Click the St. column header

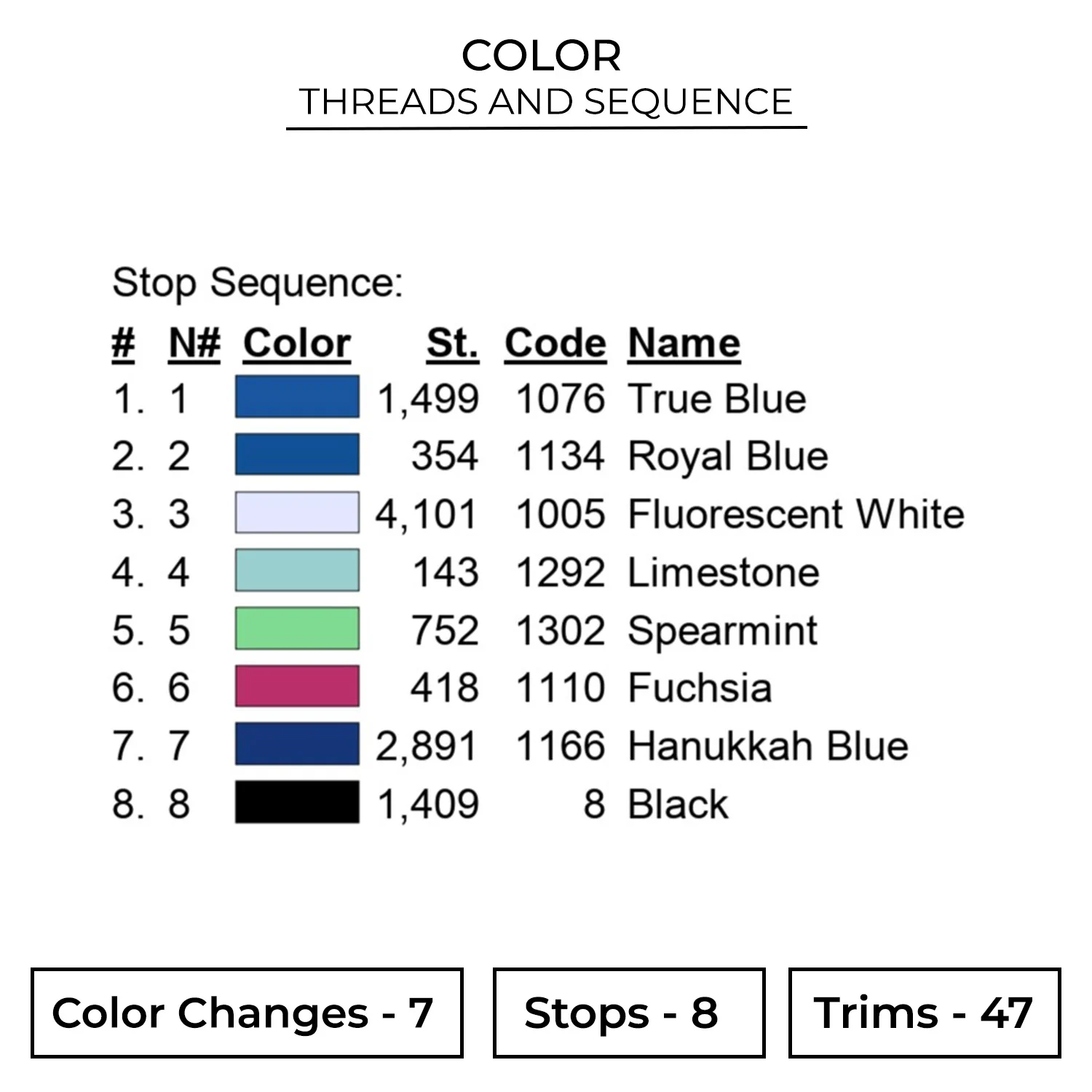[452, 343]
